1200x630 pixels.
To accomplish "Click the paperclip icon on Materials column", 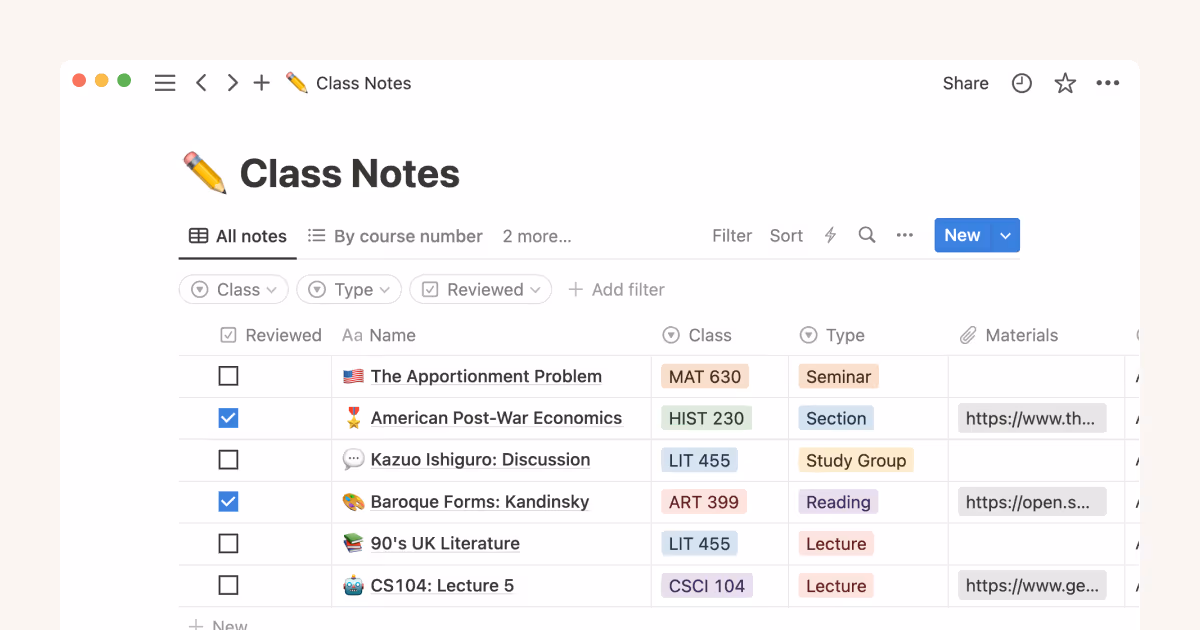I will pyautogui.click(x=968, y=335).
